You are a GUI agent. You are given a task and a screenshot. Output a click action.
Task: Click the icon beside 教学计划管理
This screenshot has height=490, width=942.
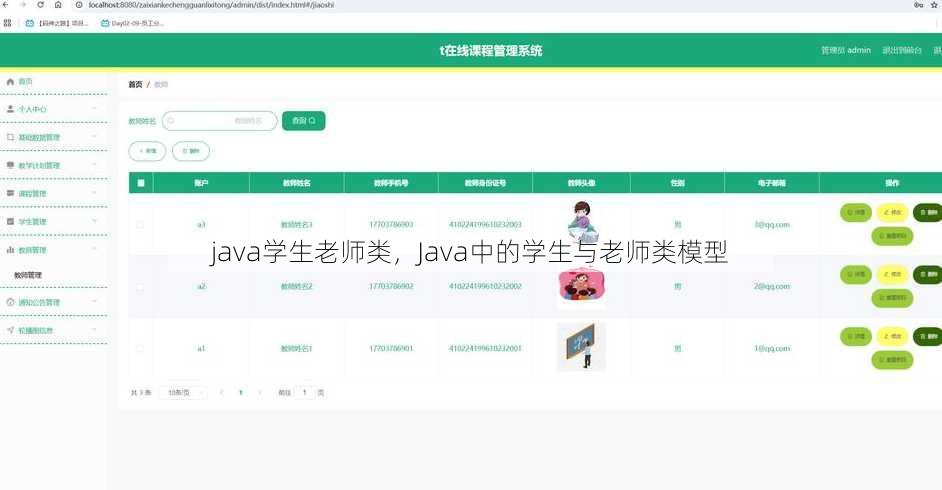pyautogui.click(x=10, y=165)
